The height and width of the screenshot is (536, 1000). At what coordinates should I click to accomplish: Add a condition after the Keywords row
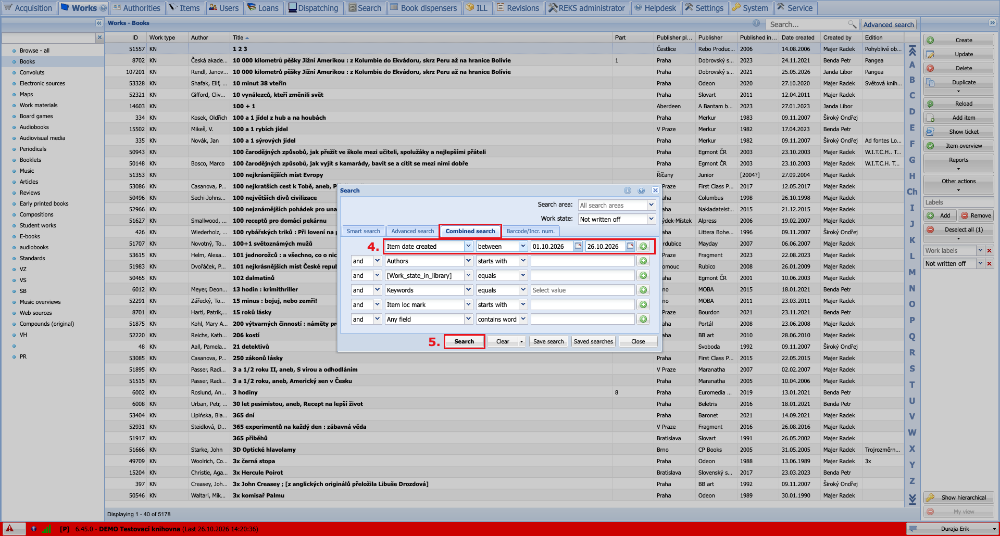tap(643, 290)
